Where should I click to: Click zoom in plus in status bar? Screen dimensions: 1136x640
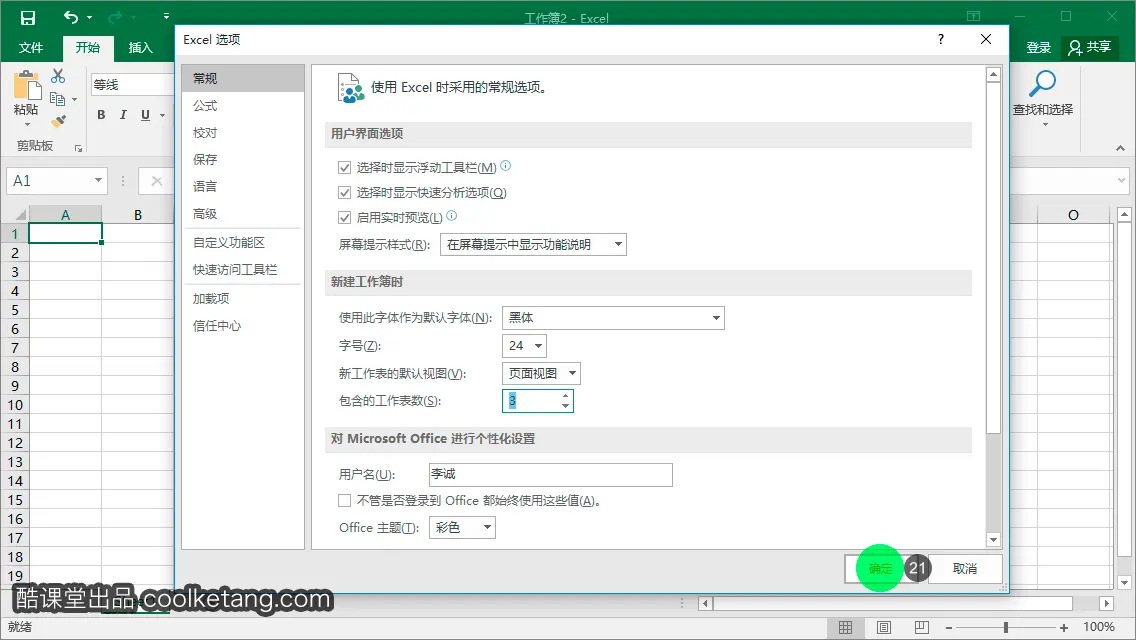1064,628
